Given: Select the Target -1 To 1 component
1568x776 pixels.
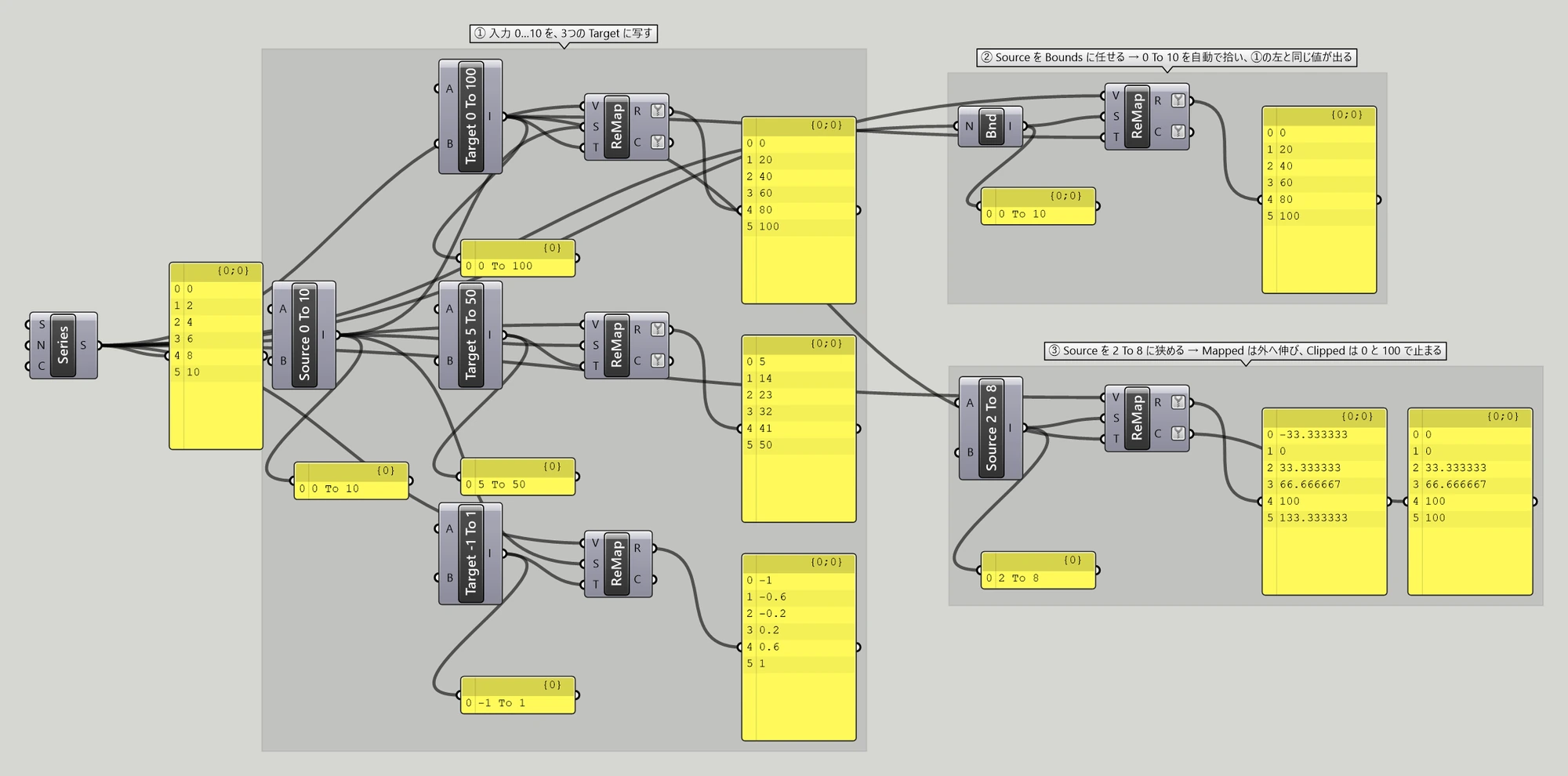Looking at the screenshot, I should pos(470,553).
